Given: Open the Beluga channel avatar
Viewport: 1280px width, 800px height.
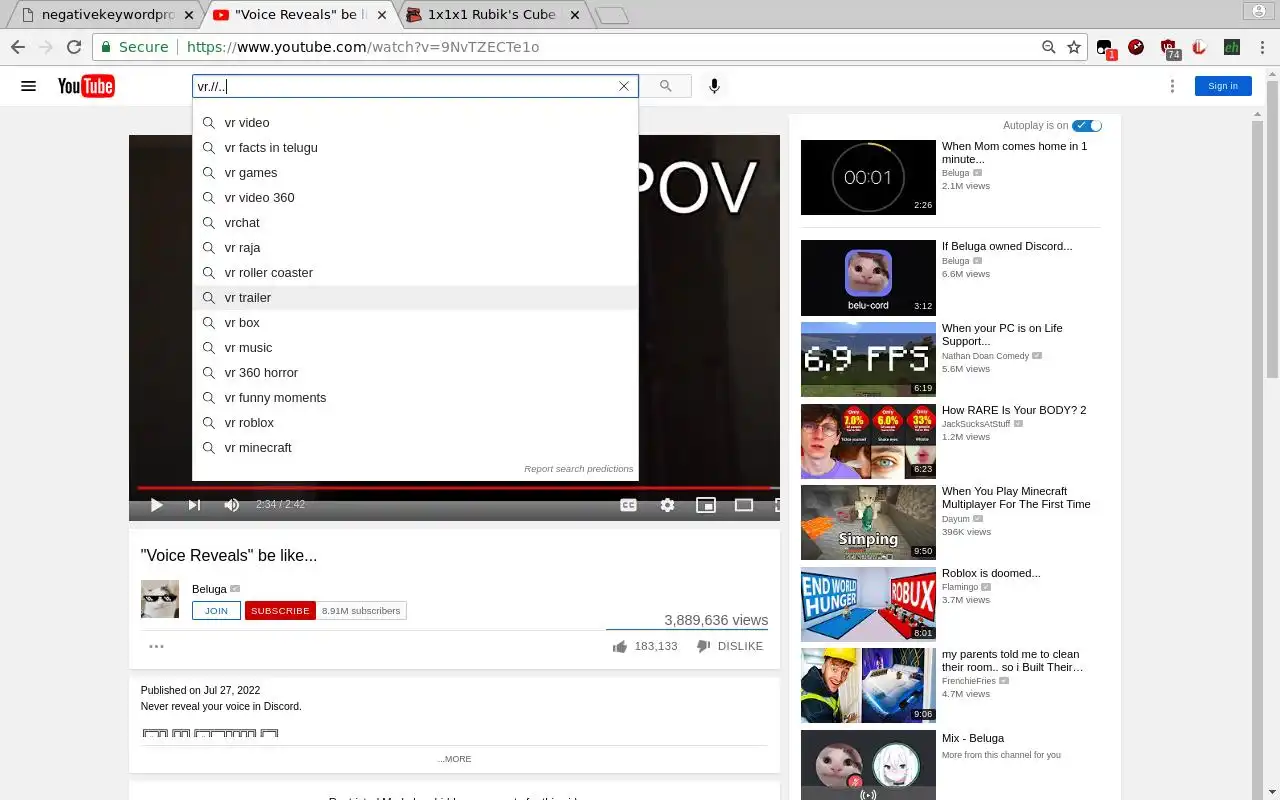Looking at the screenshot, I should 159,599.
